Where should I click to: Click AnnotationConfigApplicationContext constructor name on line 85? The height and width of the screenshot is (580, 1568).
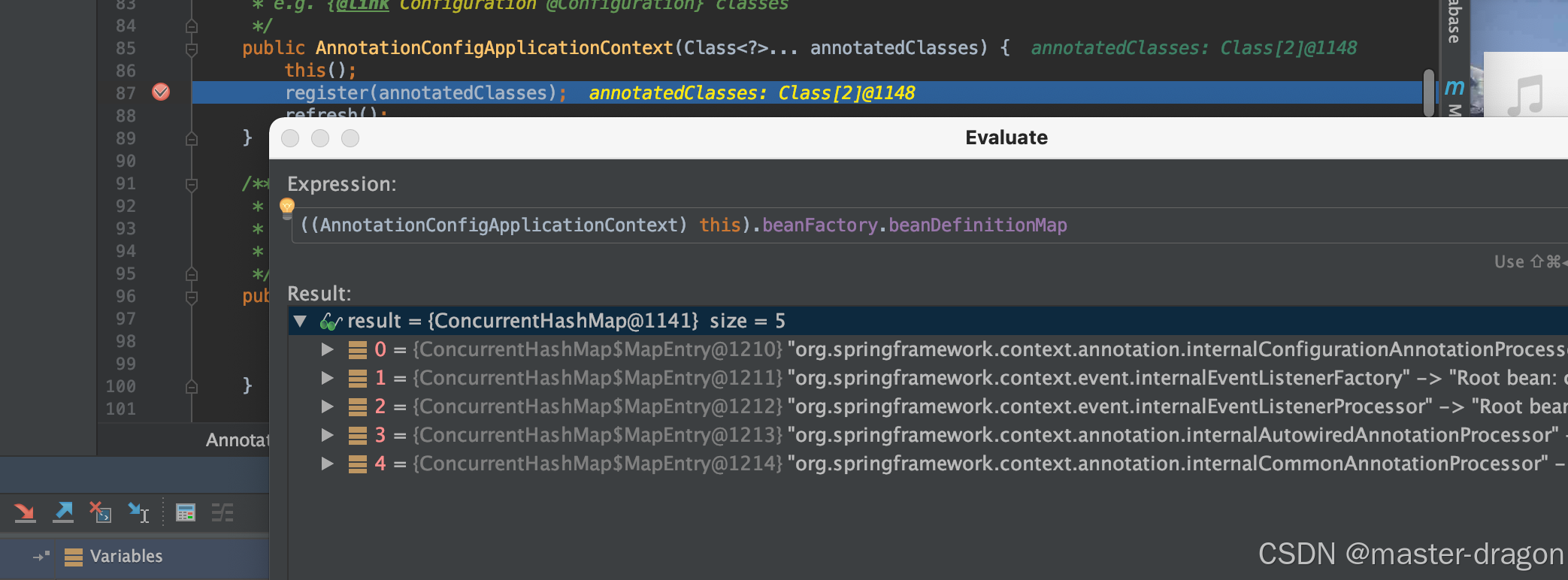494,48
